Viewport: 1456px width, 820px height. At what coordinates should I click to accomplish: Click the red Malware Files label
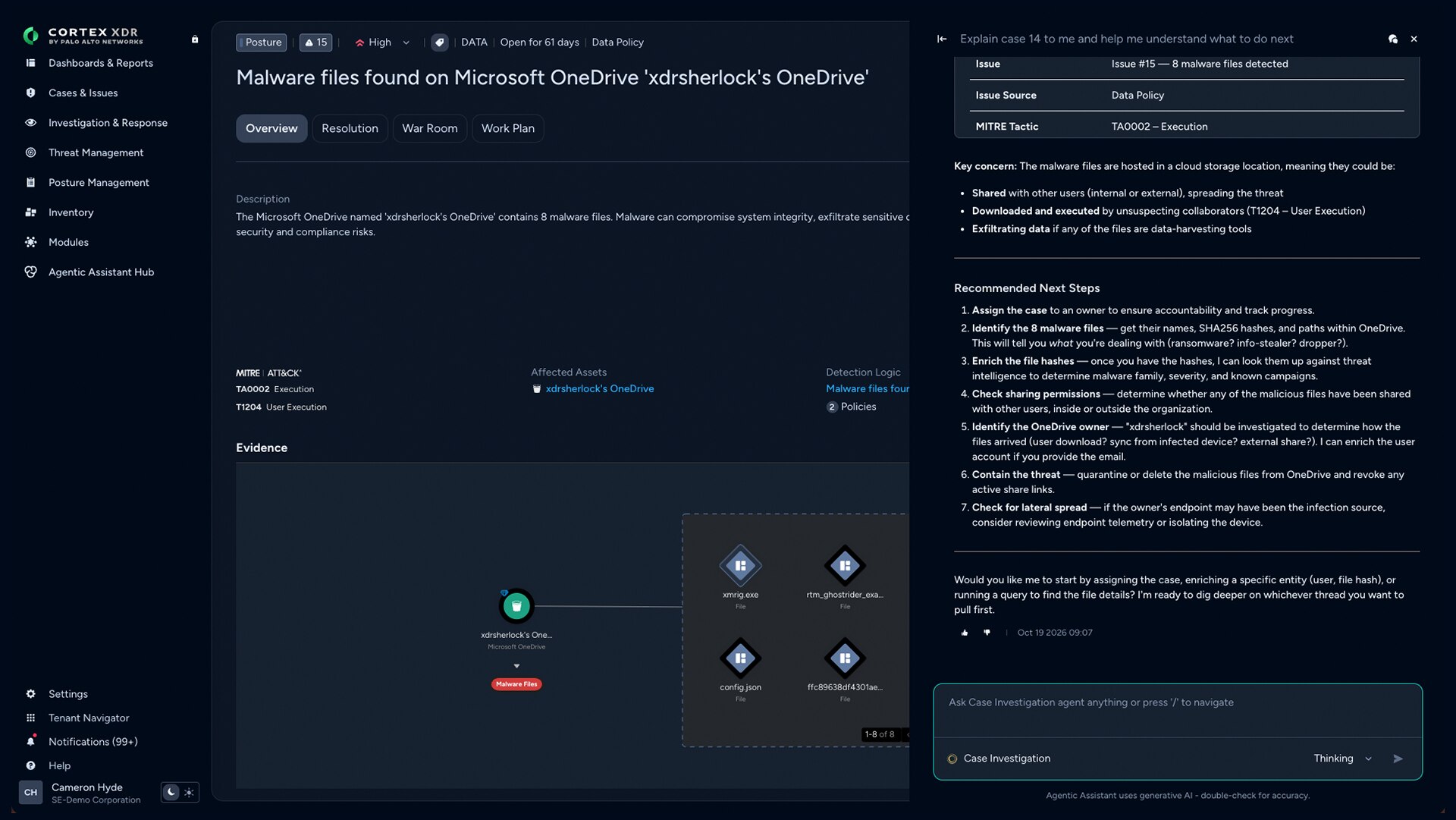[516, 684]
